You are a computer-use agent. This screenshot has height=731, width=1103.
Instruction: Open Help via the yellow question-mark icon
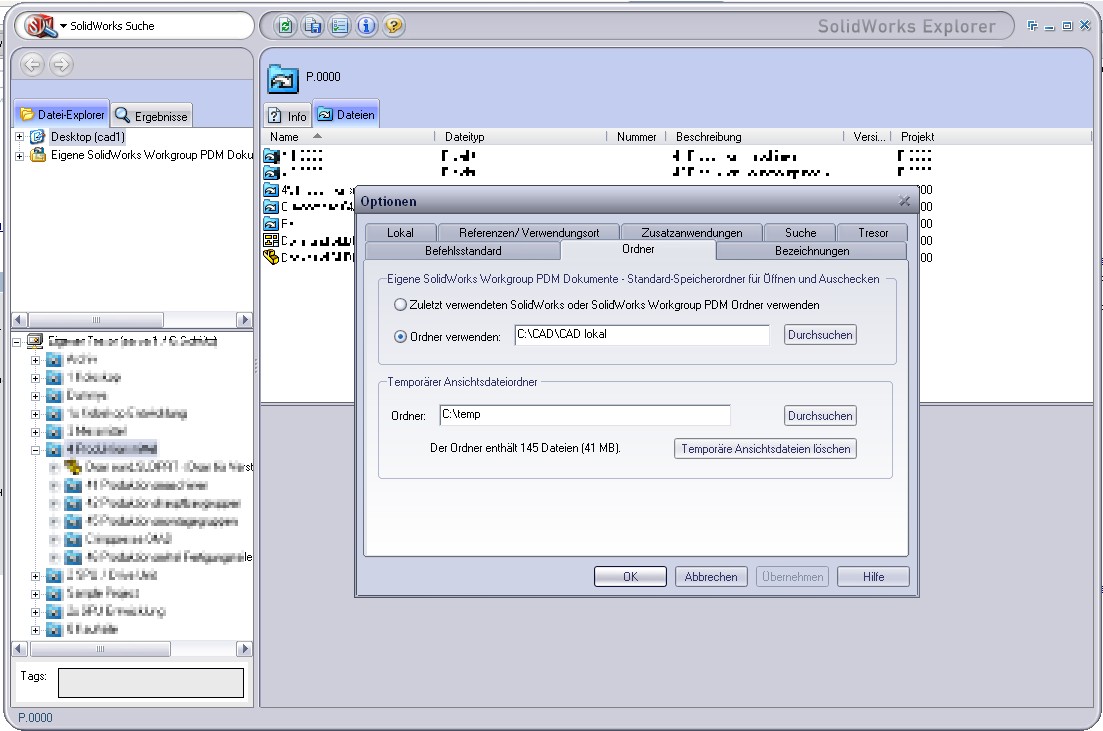(x=394, y=26)
